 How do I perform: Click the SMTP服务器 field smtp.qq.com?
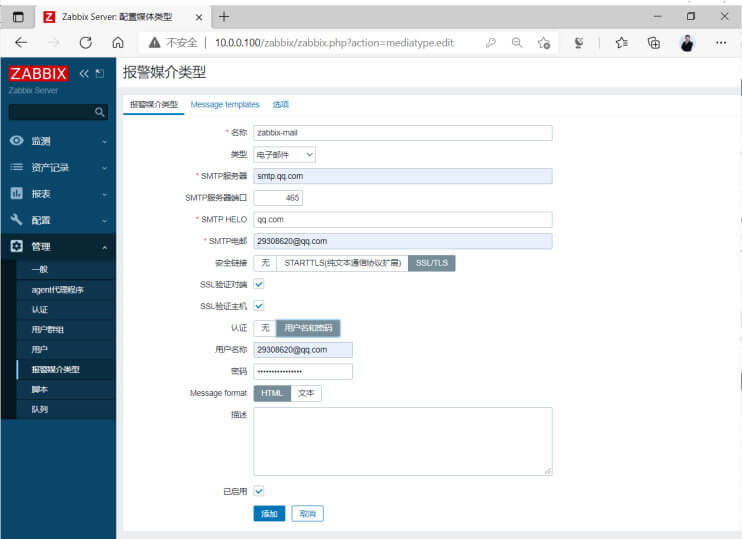tap(403, 176)
